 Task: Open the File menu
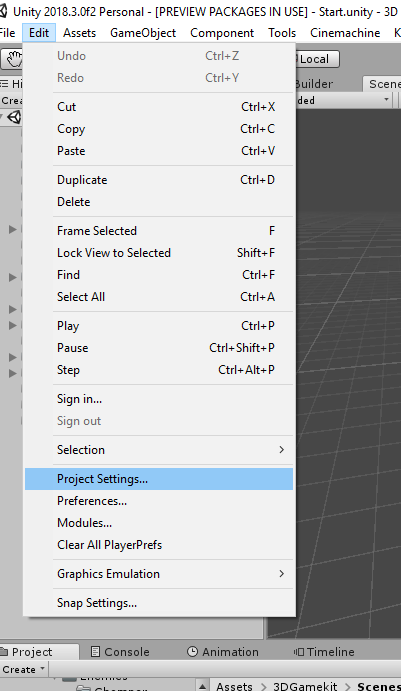pyautogui.click(x=7, y=33)
